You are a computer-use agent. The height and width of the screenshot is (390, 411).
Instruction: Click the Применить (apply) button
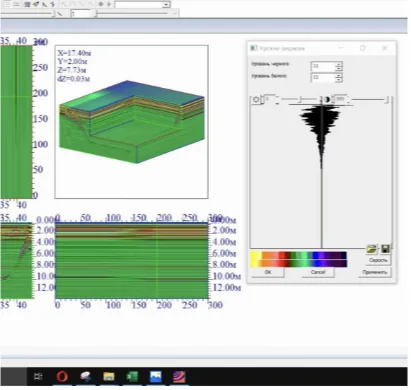click(374, 272)
